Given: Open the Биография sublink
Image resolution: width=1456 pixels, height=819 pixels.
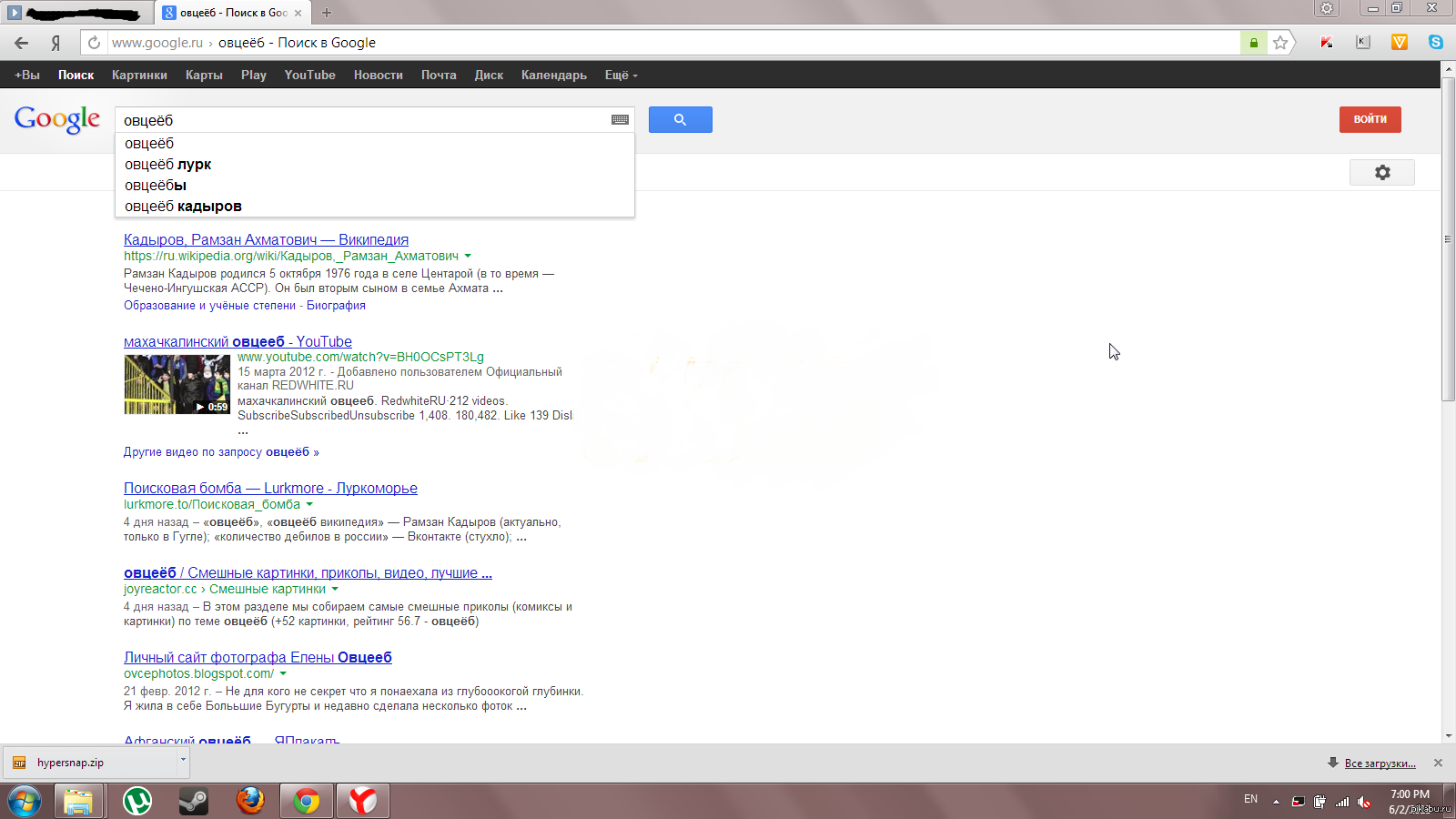Looking at the screenshot, I should click(336, 306).
